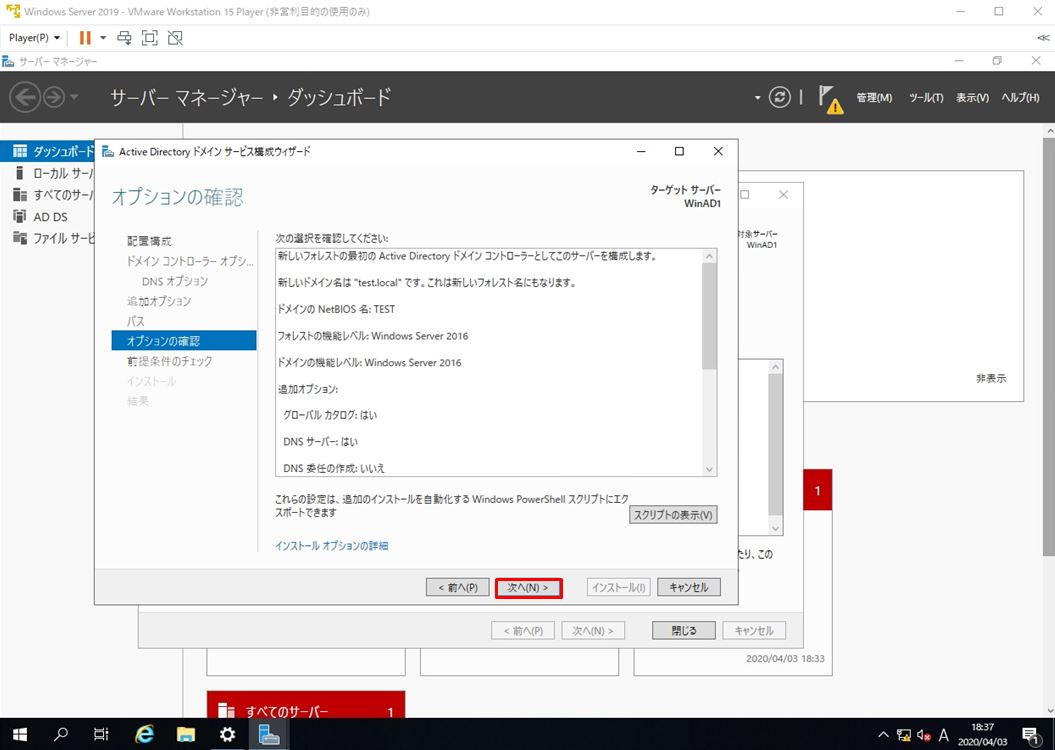Toggle the IME input mode A indicator
The width and height of the screenshot is (1055, 750).
click(x=943, y=735)
